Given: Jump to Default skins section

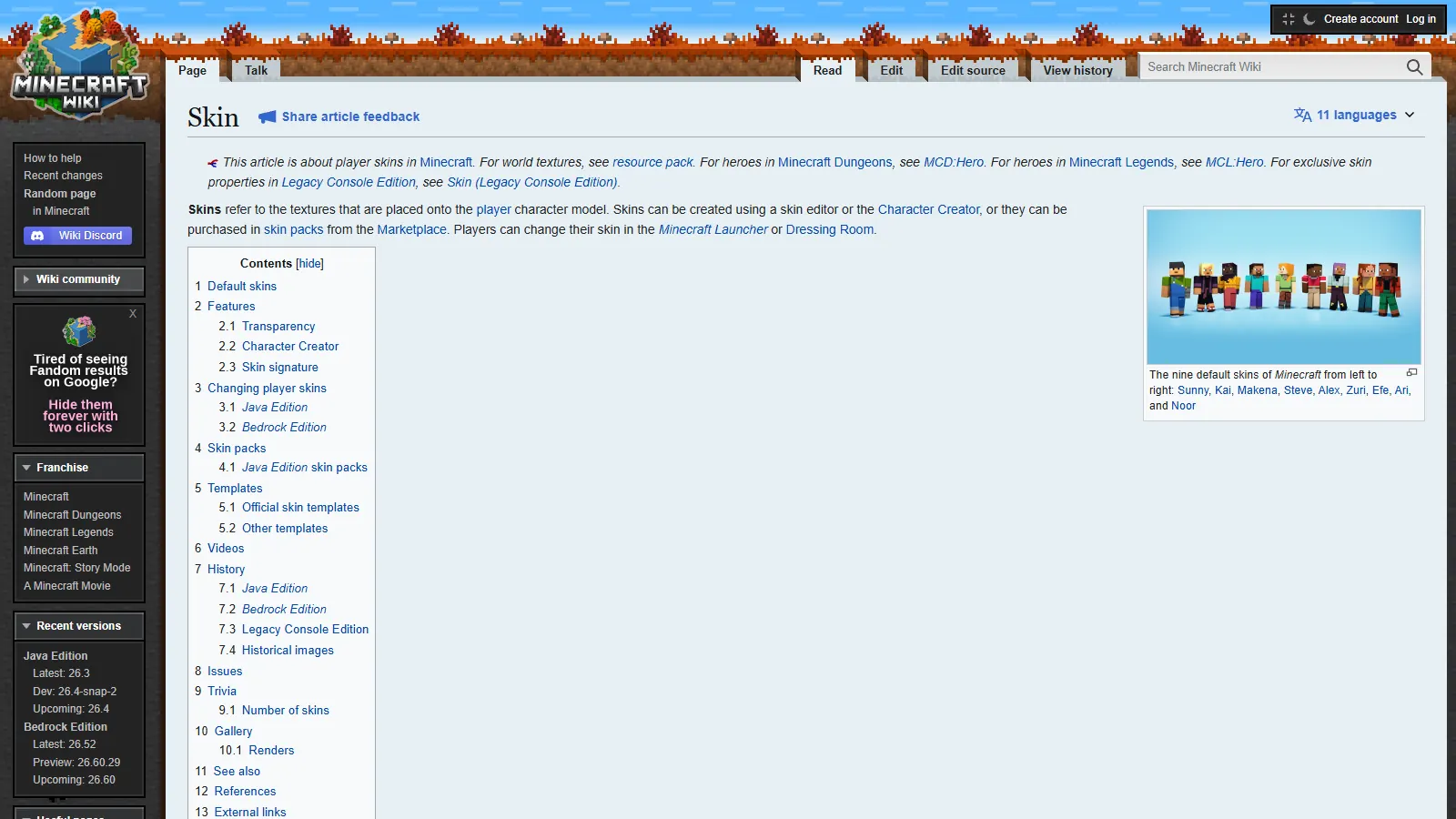Looking at the screenshot, I should (x=241, y=286).
